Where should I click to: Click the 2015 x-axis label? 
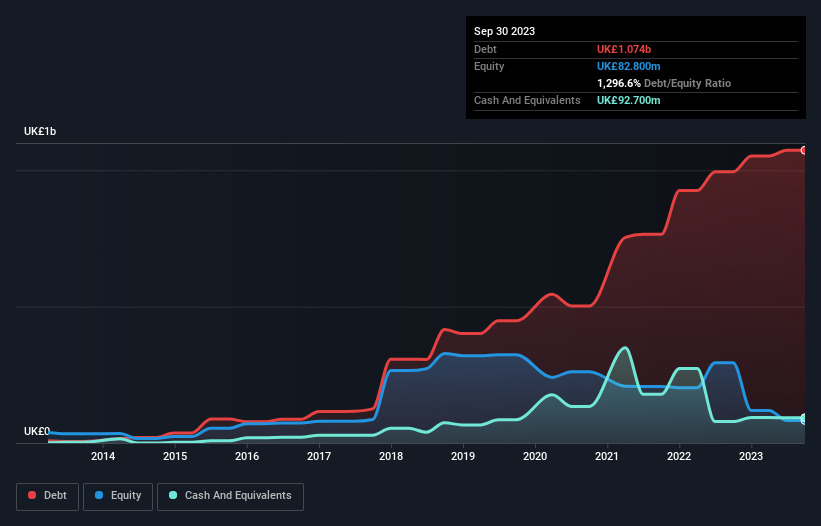click(175, 456)
